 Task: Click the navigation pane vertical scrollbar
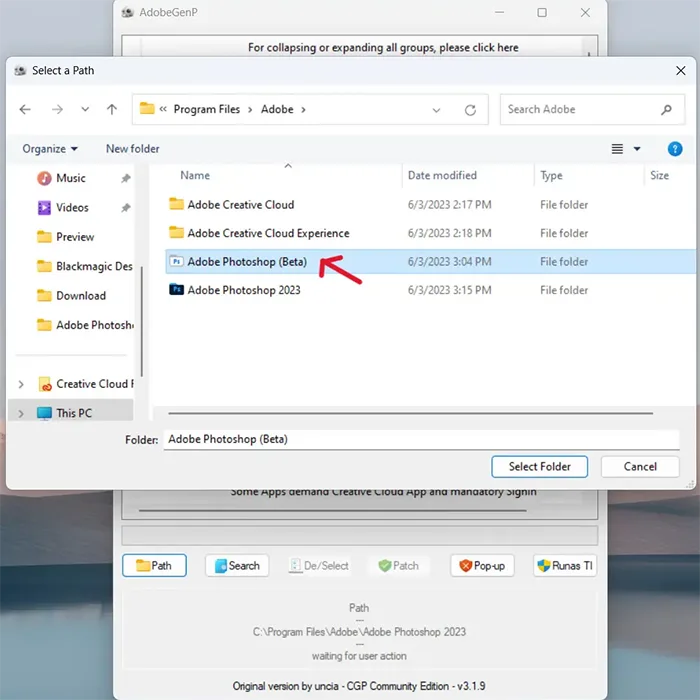[142, 321]
